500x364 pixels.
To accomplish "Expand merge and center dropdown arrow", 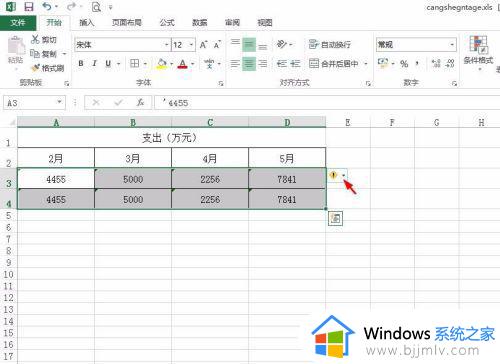I will (x=366, y=63).
